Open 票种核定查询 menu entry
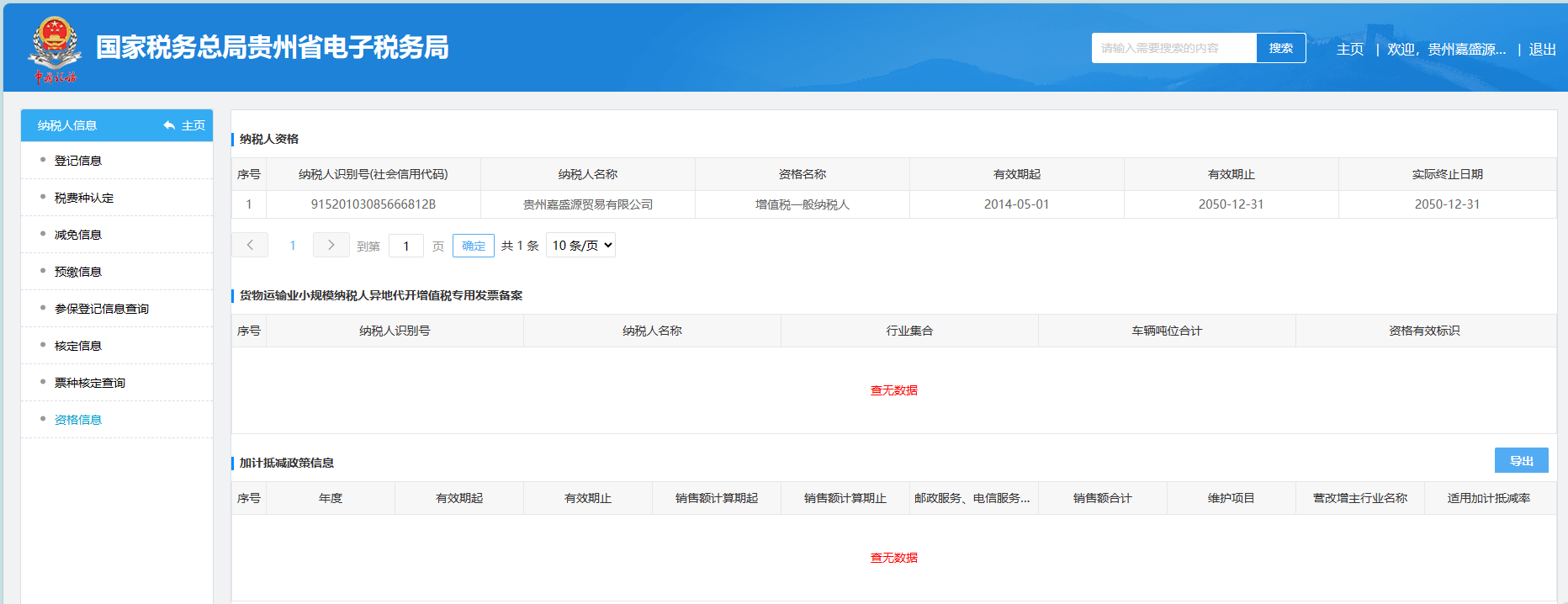1568x604 pixels. click(90, 383)
